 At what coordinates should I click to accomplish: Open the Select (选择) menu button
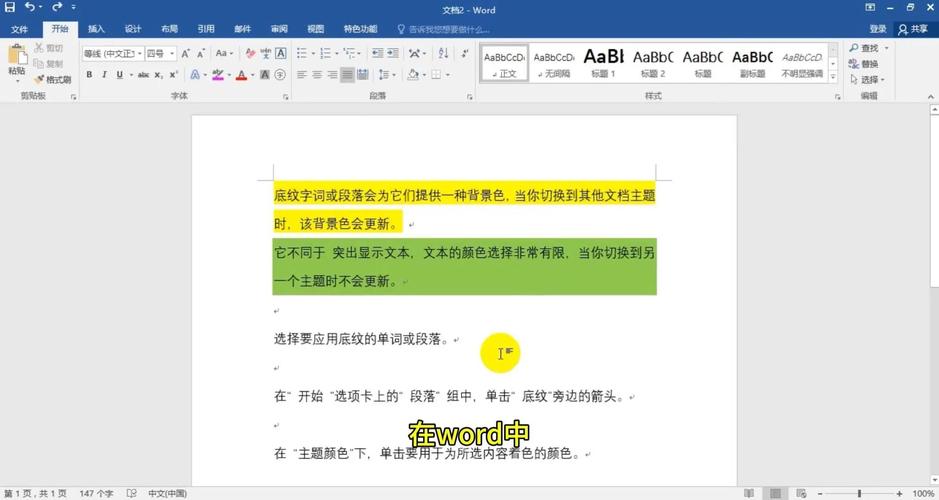click(x=867, y=79)
